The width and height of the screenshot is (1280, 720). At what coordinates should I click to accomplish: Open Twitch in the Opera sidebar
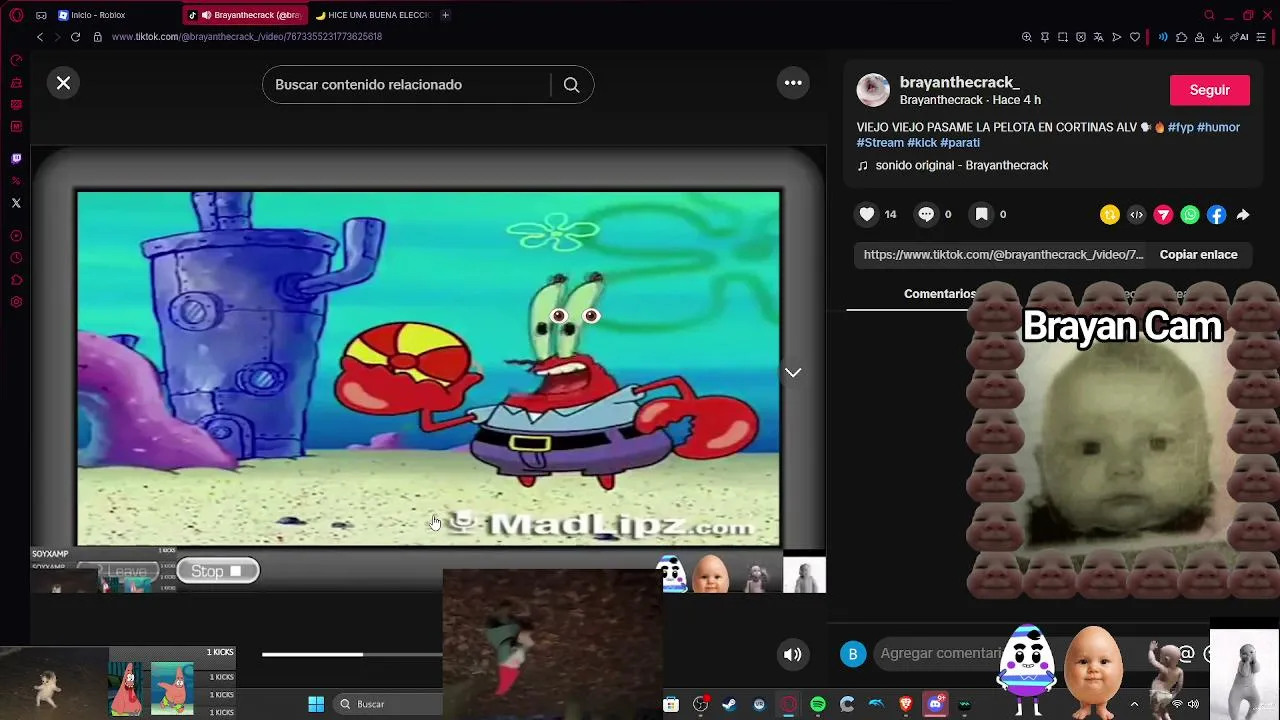(16, 159)
